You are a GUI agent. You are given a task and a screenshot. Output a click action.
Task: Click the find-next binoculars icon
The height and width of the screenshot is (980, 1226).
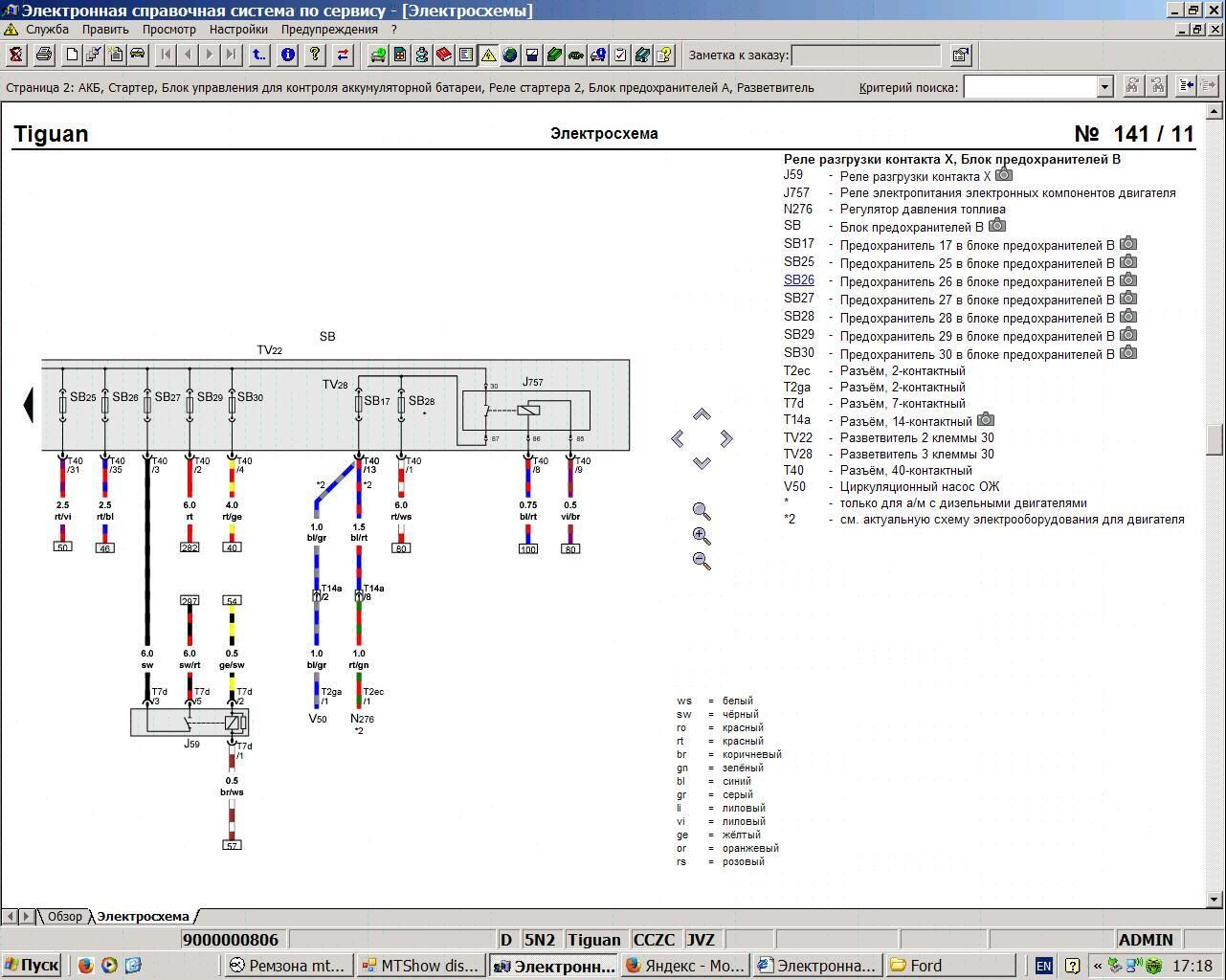[x=1157, y=86]
